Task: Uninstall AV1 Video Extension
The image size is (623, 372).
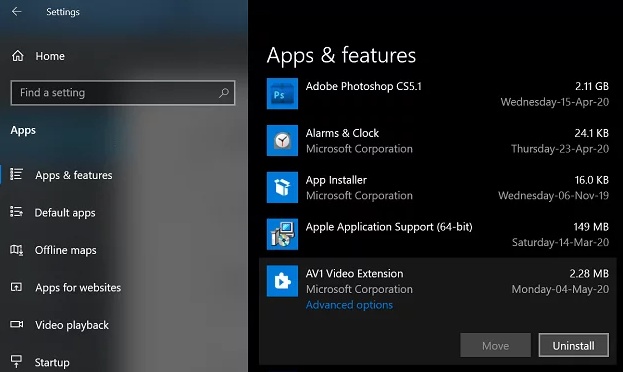Action: click(573, 345)
